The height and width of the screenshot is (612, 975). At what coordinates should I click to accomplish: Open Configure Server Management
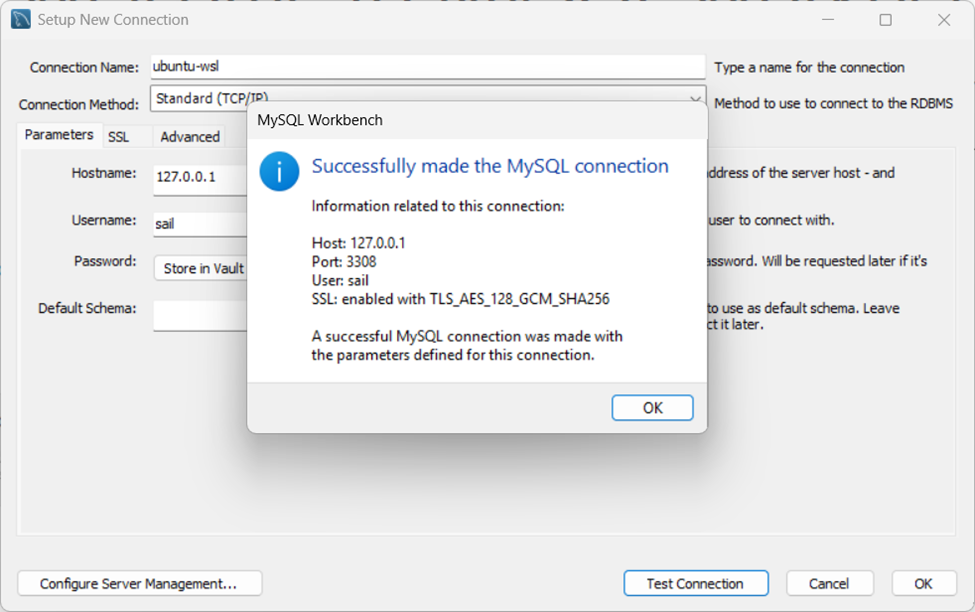pyautogui.click(x=139, y=583)
